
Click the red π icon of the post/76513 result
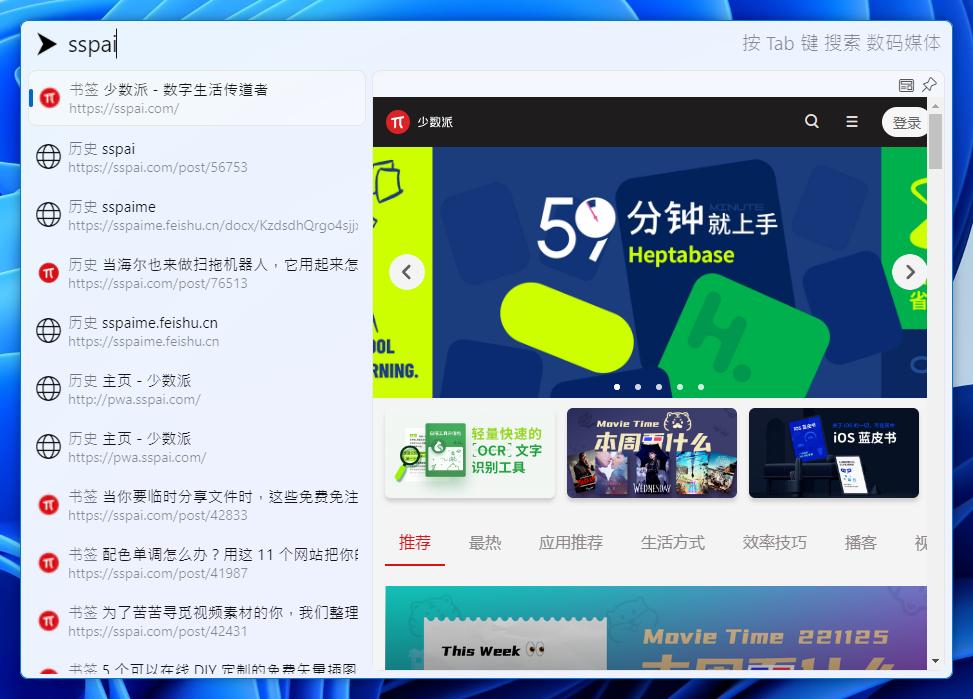[48, 273]
